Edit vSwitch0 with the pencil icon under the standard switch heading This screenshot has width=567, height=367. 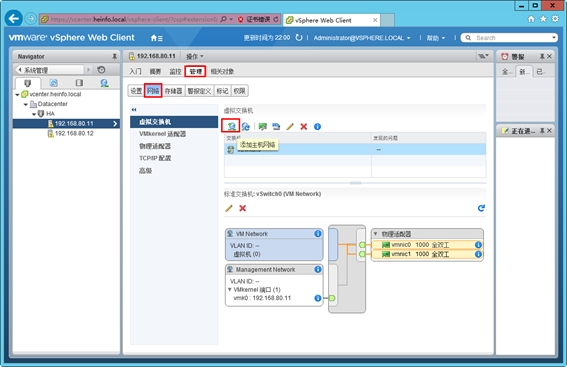coord(229,208)
